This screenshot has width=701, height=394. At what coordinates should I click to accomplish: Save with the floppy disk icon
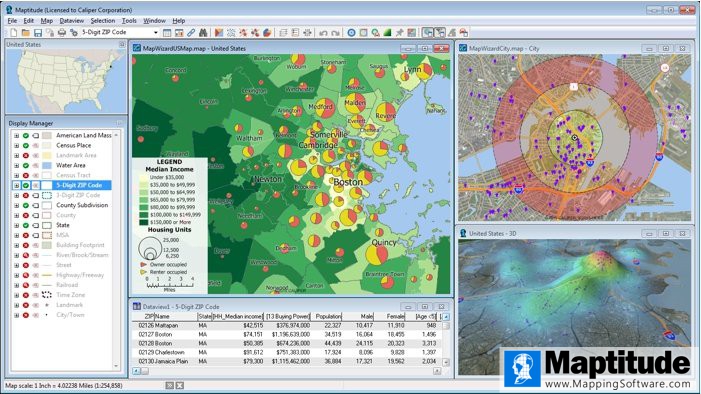pos(38,33)
